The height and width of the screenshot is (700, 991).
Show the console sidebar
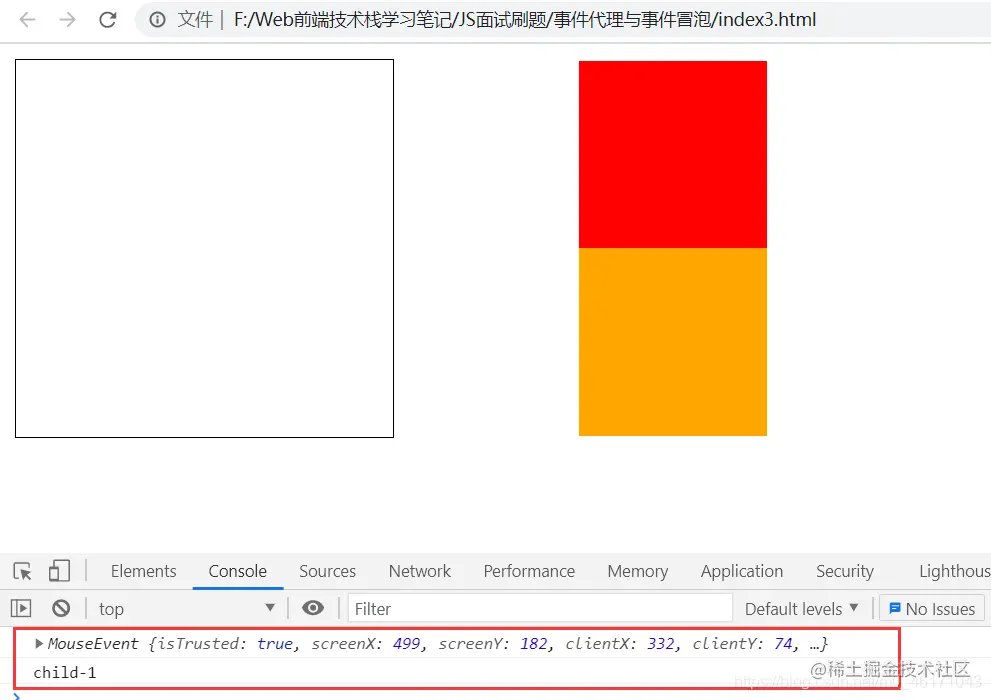click(21, 608)
